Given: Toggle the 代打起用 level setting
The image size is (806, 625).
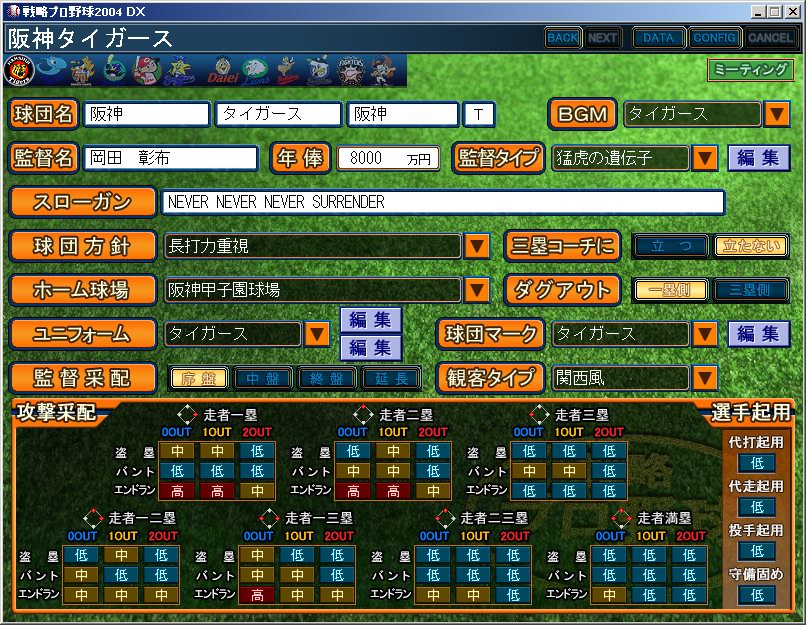Looking at the screenshot, I should click(x=757, y=463).
